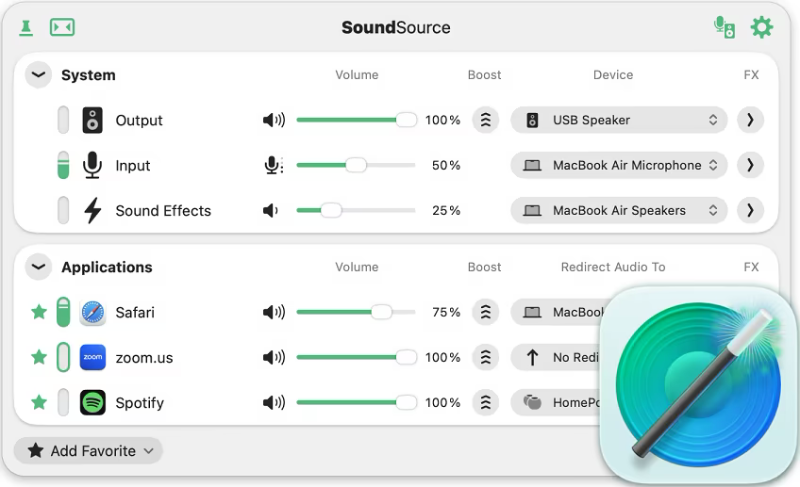
Task: Mute the Output speaker volume icon
Action: [273, 120]
